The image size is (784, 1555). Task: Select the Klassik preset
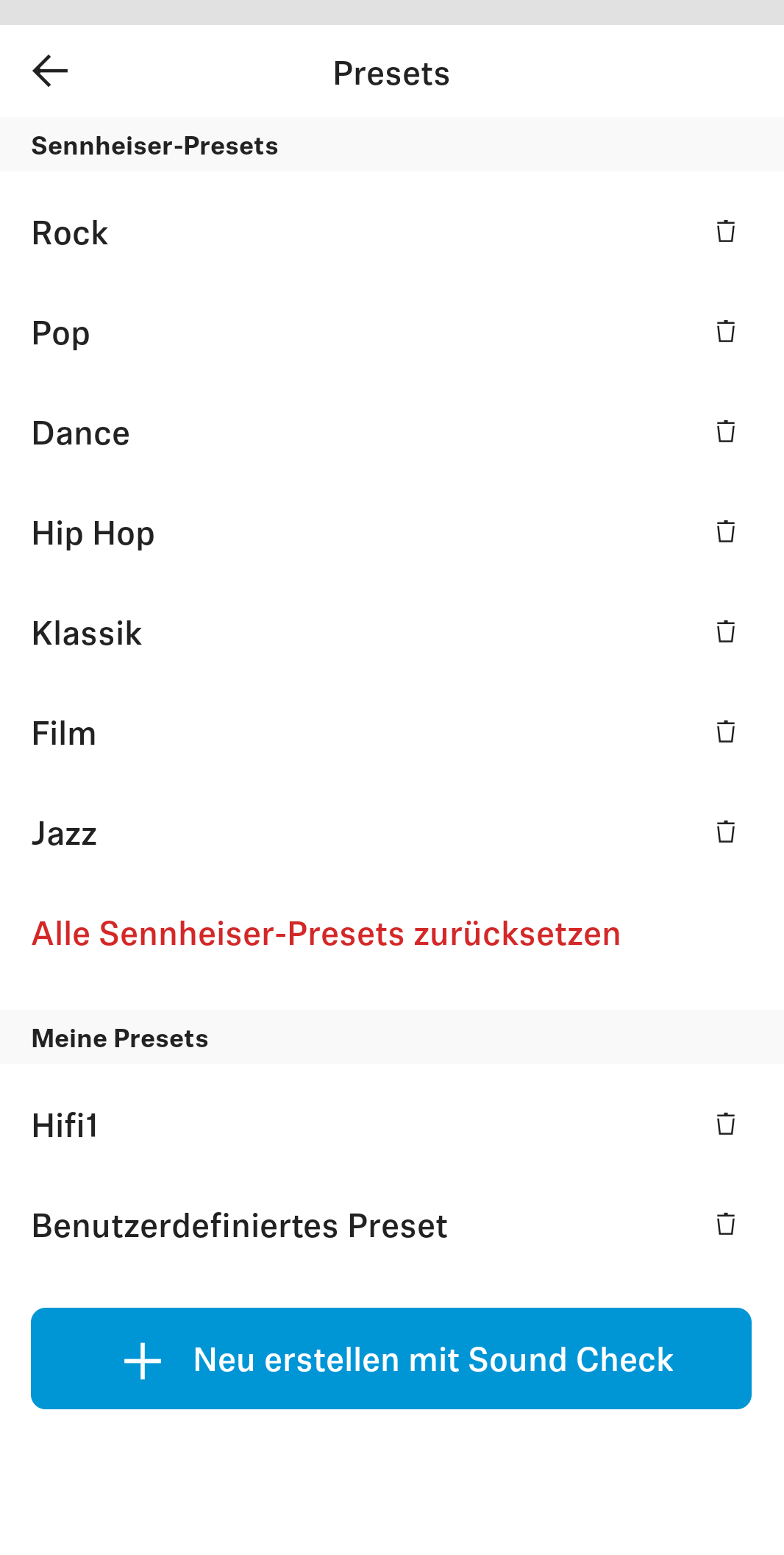click(x=87, y=634)
